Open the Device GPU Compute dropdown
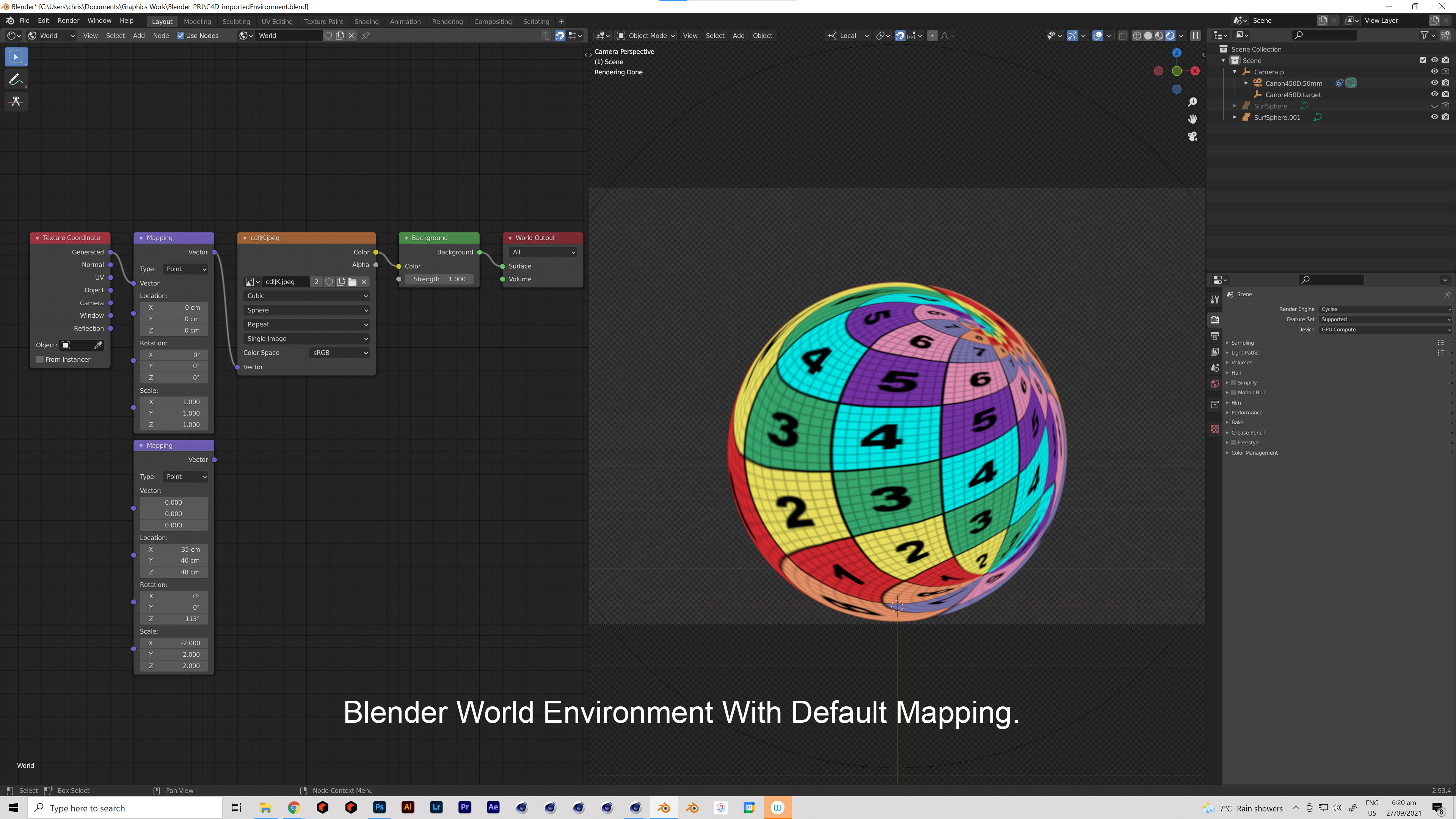The width and height of the screenshot is (1456, 819). 1386,329
